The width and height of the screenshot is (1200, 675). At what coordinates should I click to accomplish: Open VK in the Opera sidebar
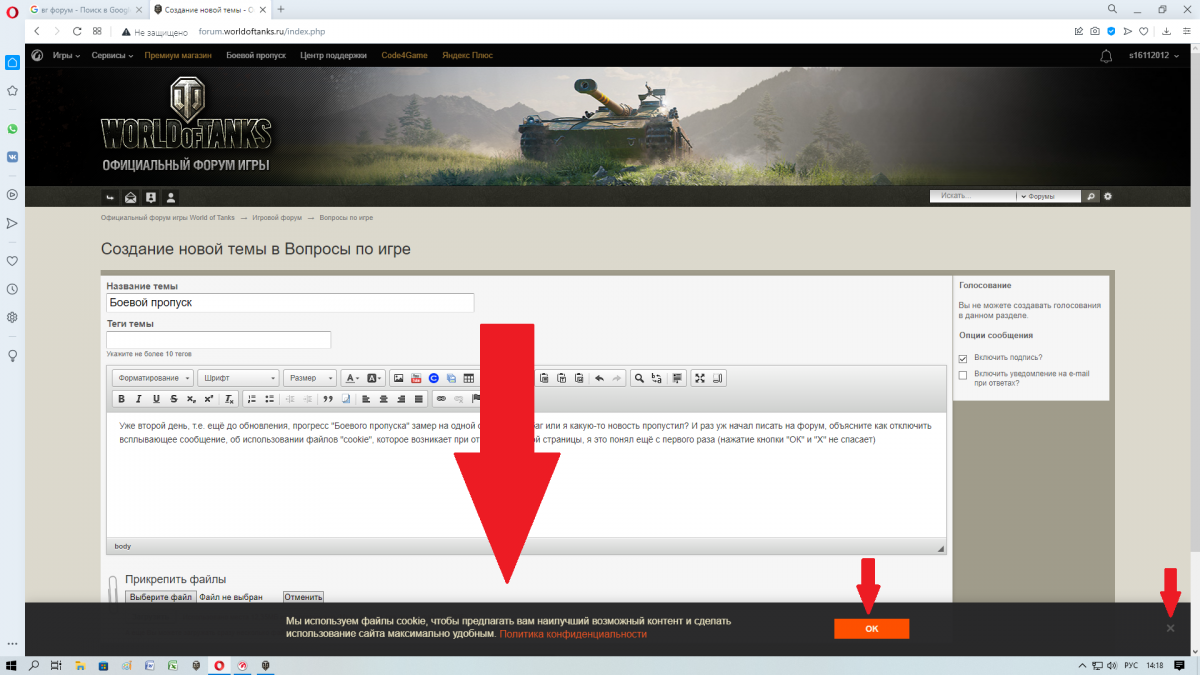tap(12, 157)
